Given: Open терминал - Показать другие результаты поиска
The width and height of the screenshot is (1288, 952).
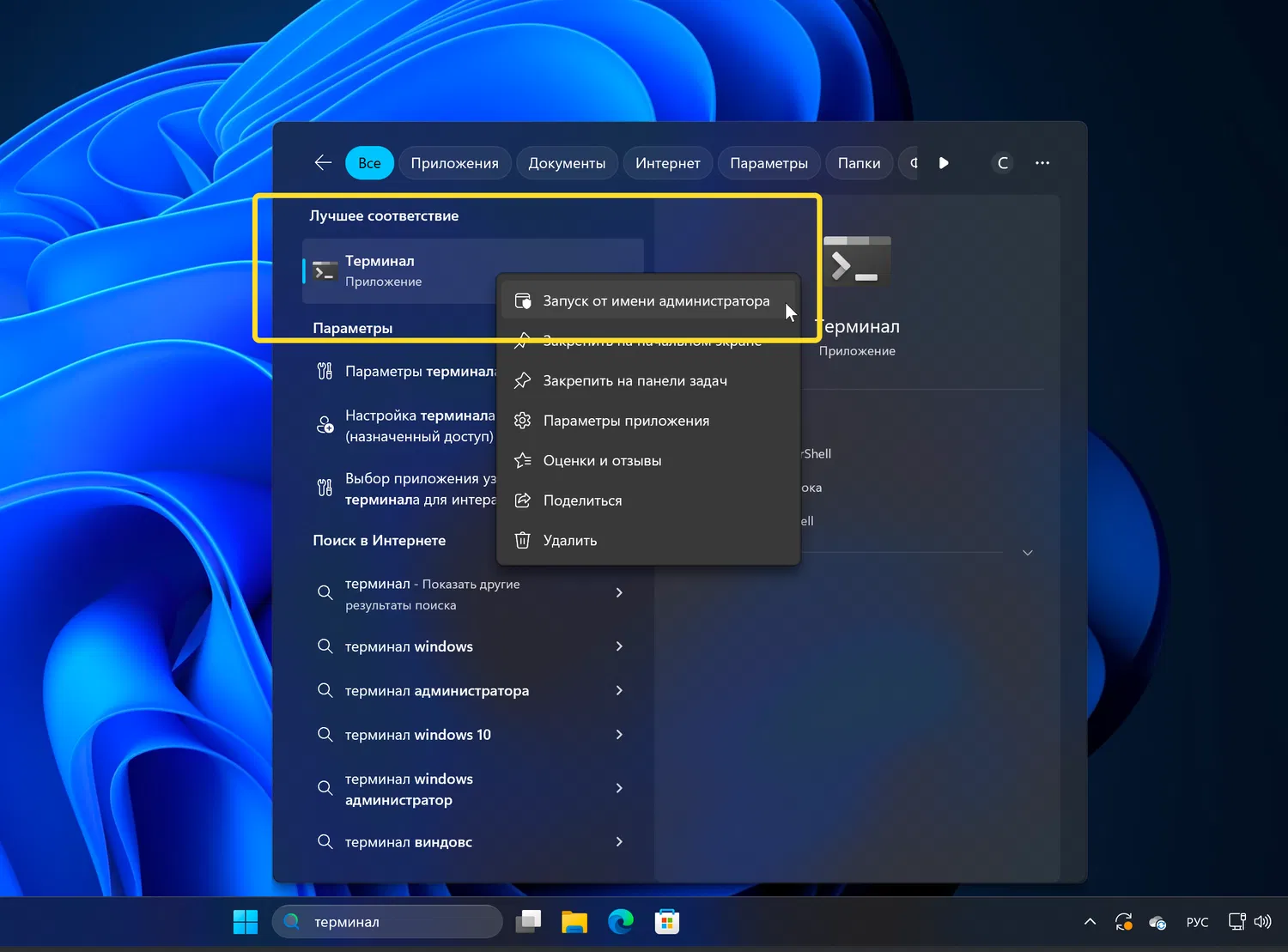Looking at the screenshot, I should (x=472, y=594).
